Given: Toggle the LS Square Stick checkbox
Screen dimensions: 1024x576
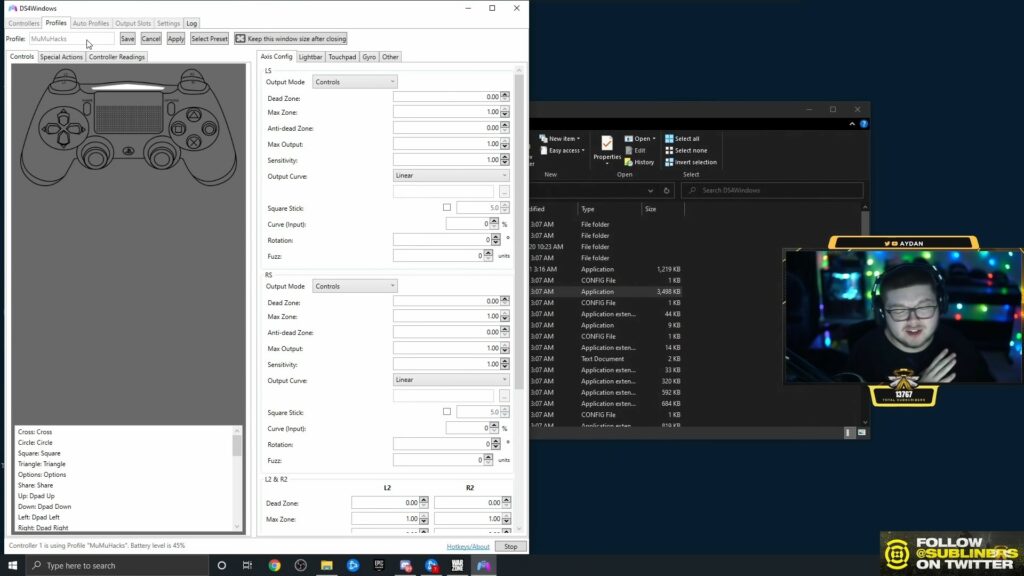Looking at the screenshot, I should (447, 208).
